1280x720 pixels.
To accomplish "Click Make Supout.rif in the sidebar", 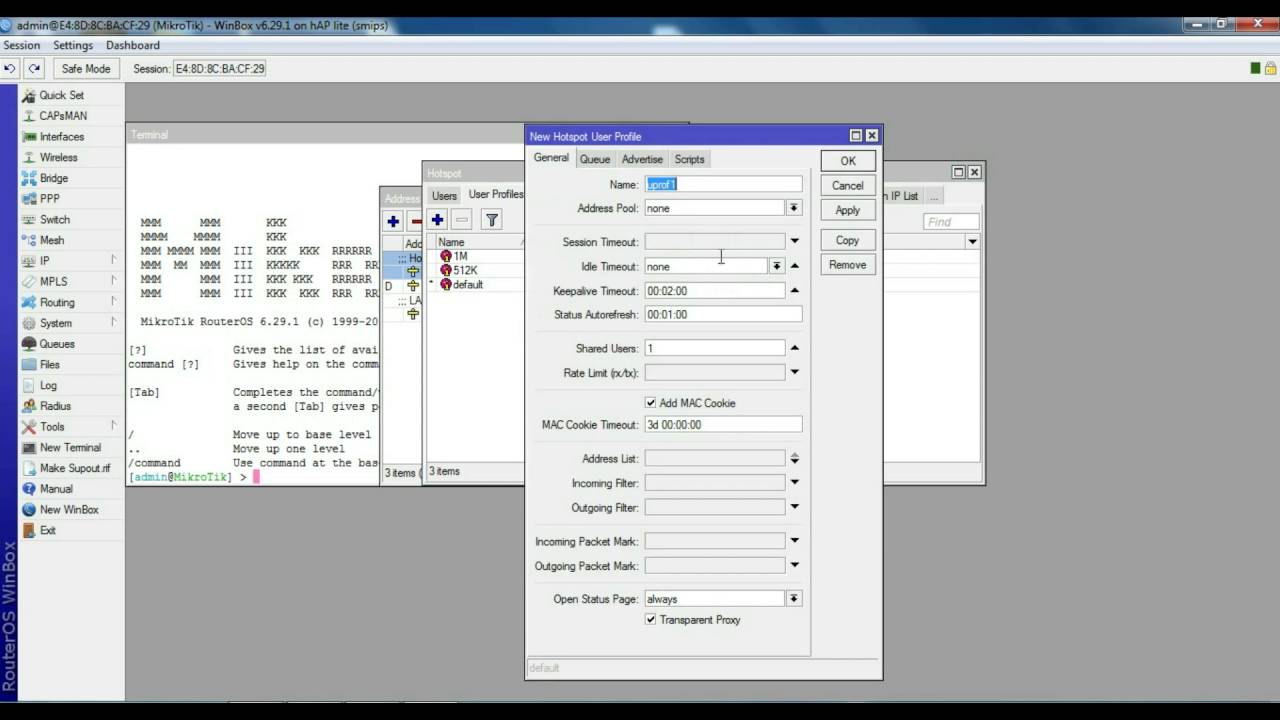I will point(74,468).
